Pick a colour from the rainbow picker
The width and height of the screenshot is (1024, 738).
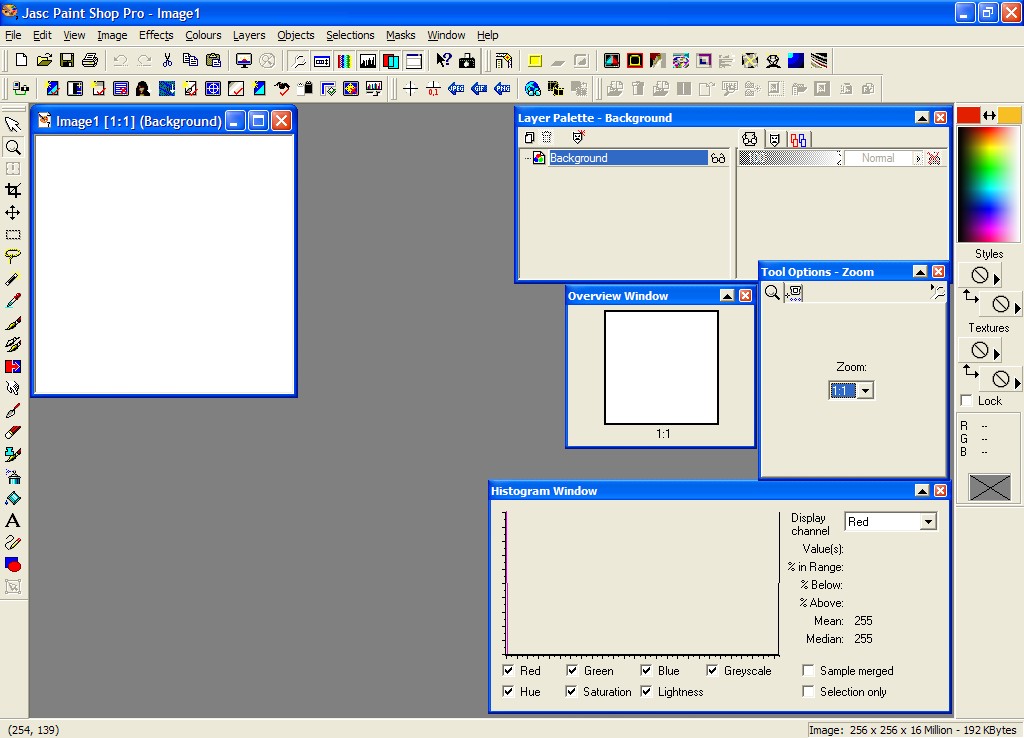click(x=988, y=184)
